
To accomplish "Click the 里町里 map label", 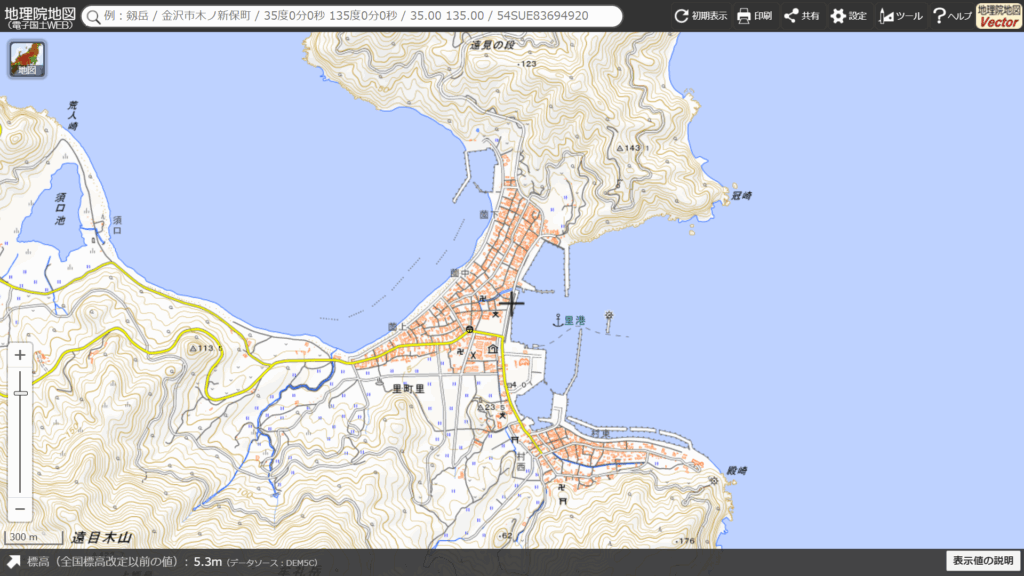I will pos(408,389).
